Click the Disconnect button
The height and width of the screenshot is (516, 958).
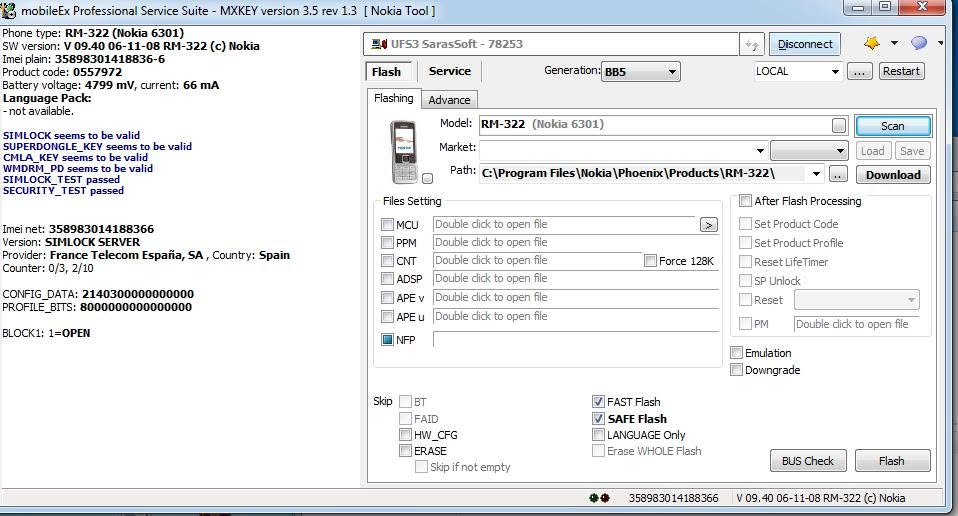pos(805,45)
